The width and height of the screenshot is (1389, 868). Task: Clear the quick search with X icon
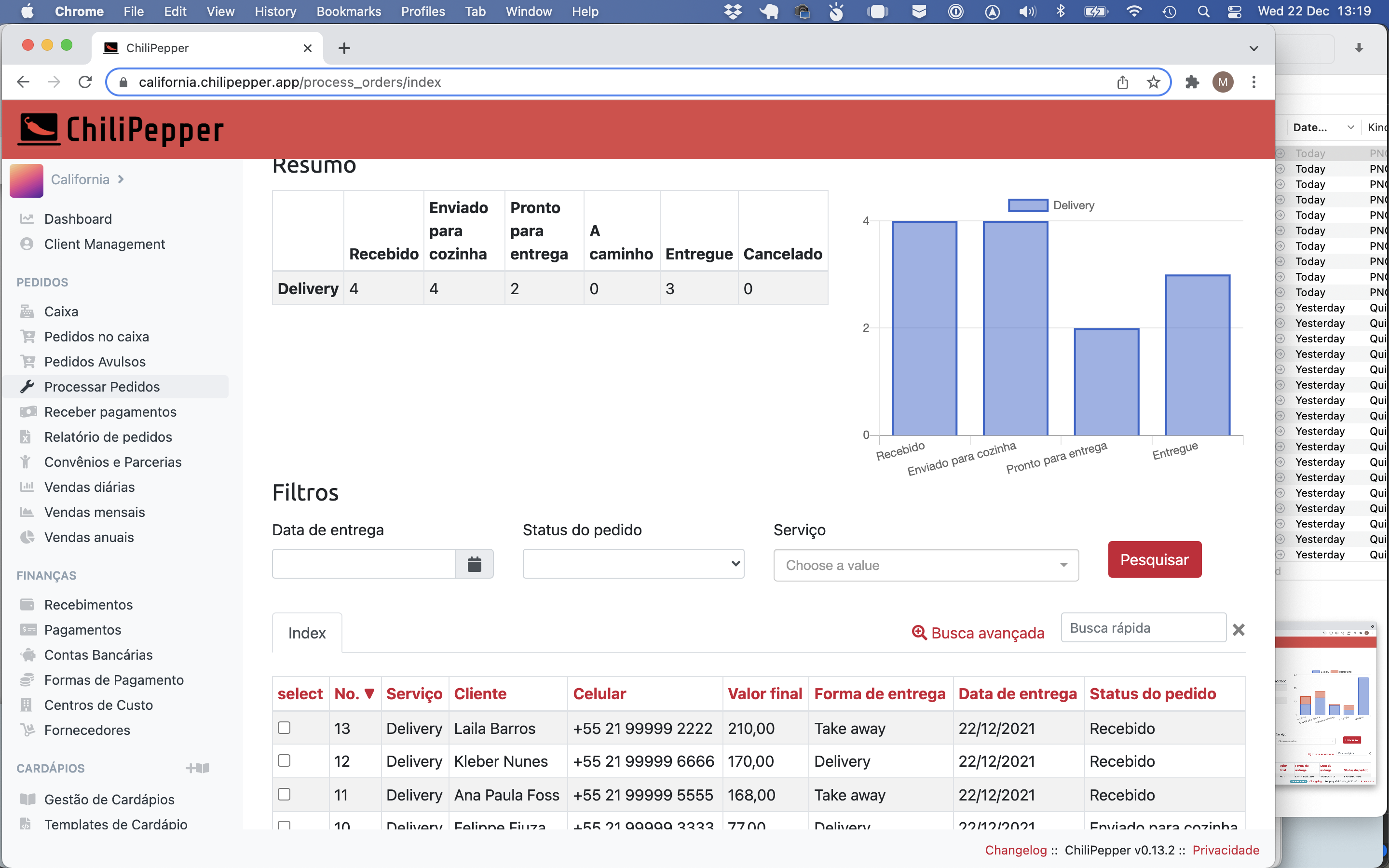click(1239, 630)
